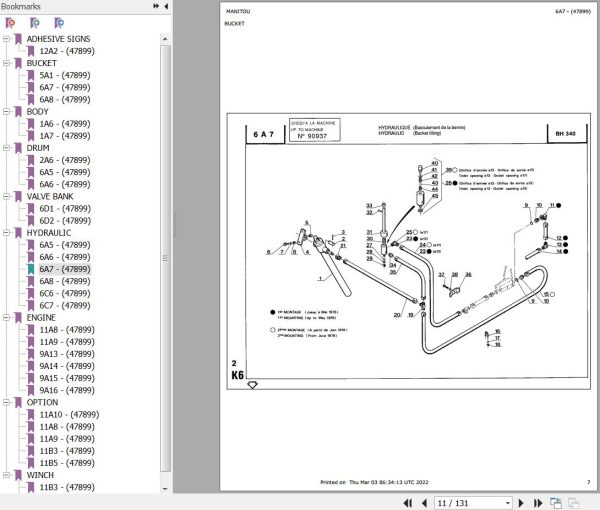This screenshot has height=510, width=600.
Task: Click the third bookmark toolbar icon
Action: point(59,23)
